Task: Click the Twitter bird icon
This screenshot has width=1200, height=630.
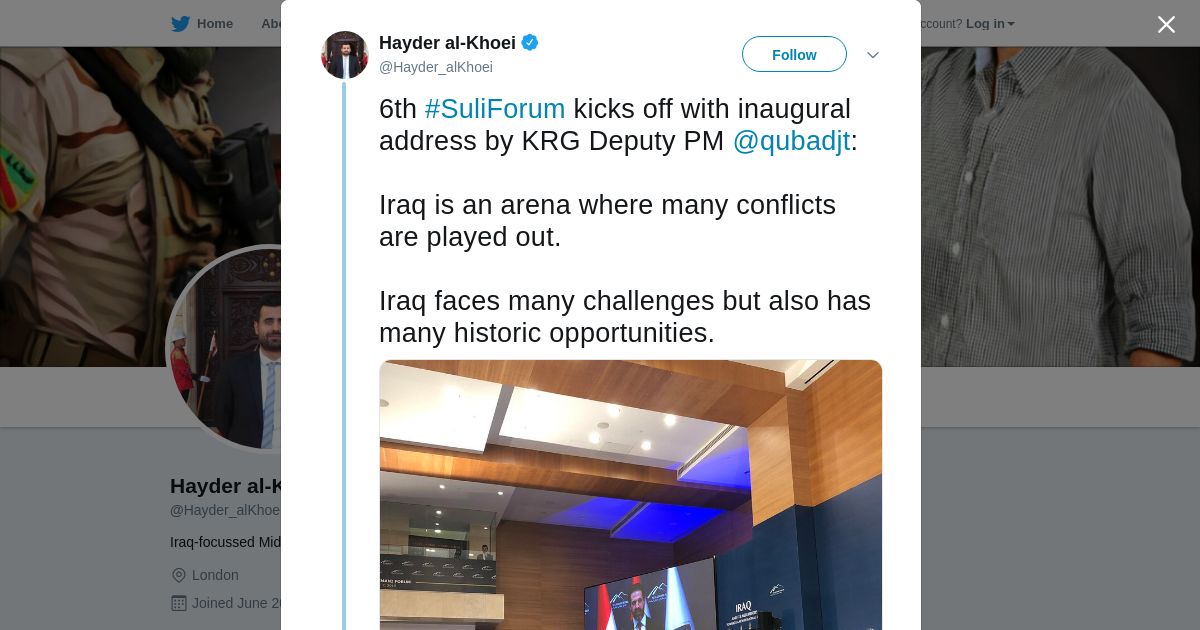Action: click(180, 24)
